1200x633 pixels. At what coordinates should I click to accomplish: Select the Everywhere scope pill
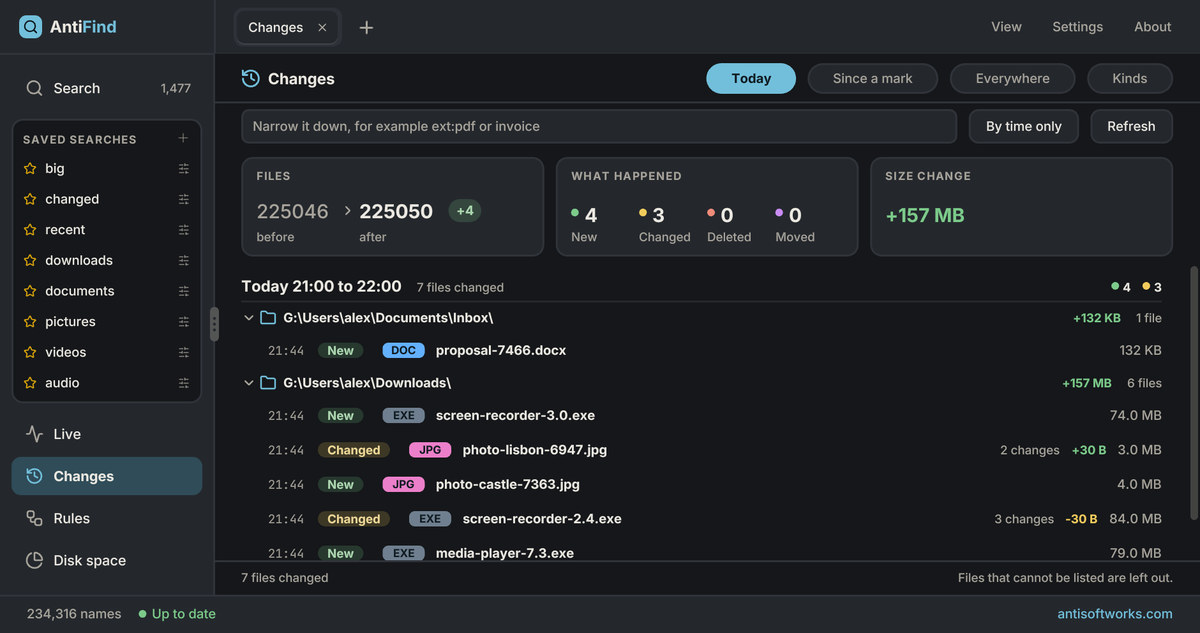(x=1012, y=78)
